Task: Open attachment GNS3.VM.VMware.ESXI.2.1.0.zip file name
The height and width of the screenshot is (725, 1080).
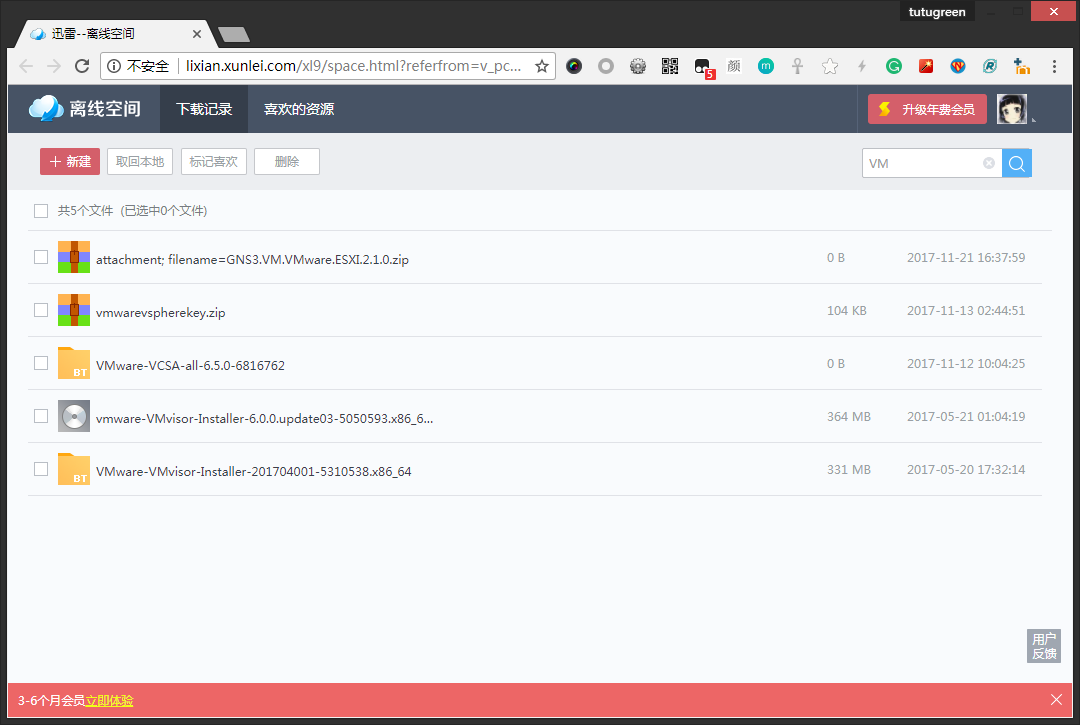Action: [252, 260]
